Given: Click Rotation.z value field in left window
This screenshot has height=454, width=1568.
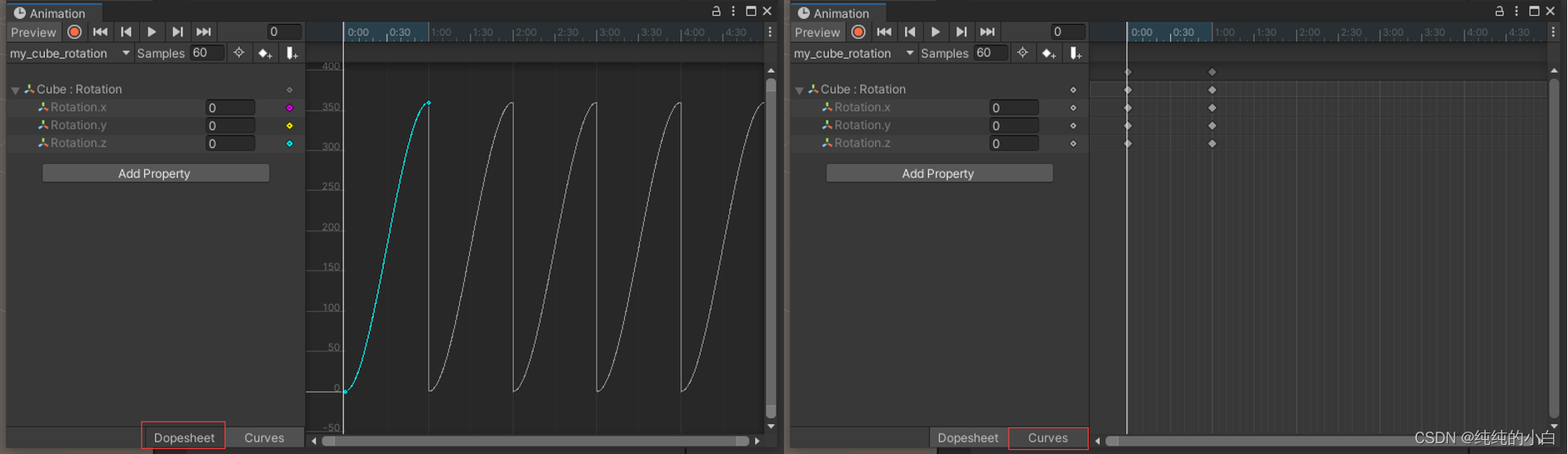Looking at the screenshot, I should [x=230, y=143].
